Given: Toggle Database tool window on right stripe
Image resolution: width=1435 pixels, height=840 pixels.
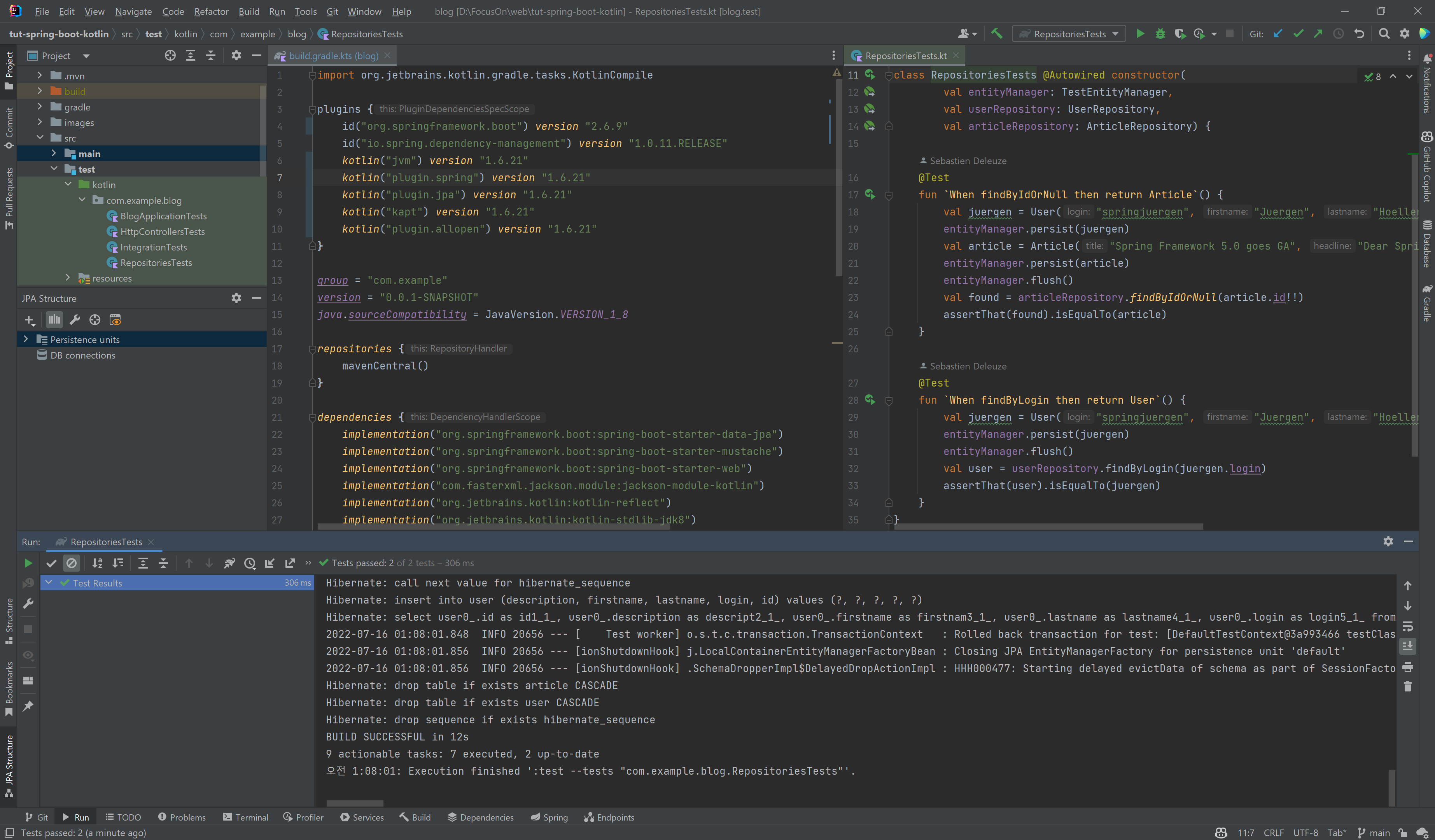Looking at the screenshot, I should click(x=1426, y=243).
